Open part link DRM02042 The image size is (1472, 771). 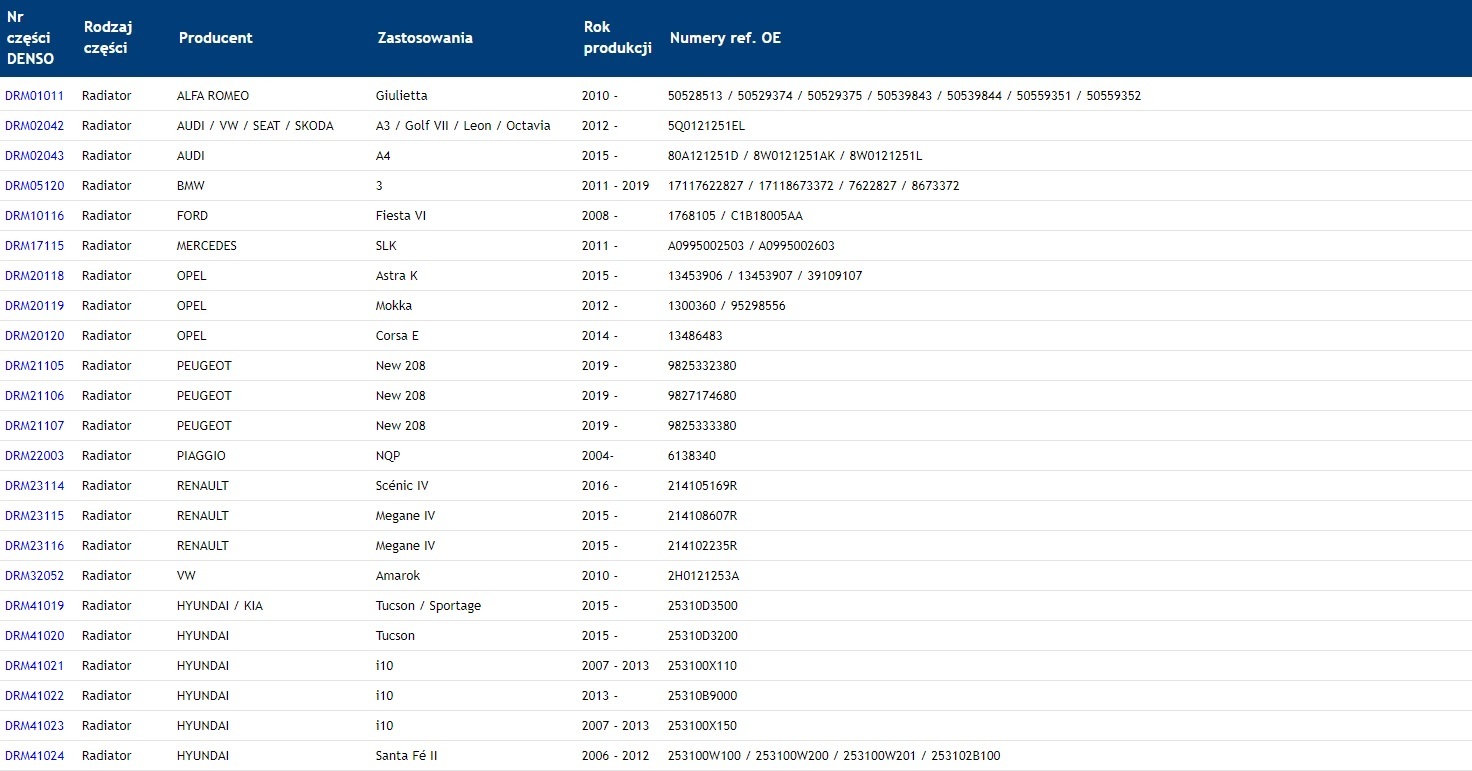pyautogui.click(x=34, y=126)
